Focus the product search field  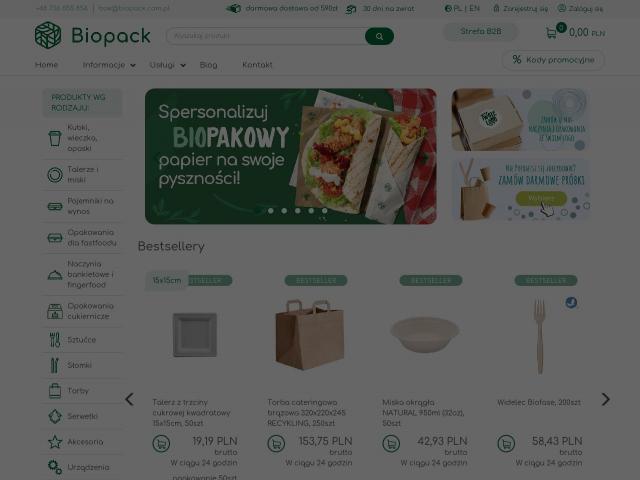(x=265, y=36)
